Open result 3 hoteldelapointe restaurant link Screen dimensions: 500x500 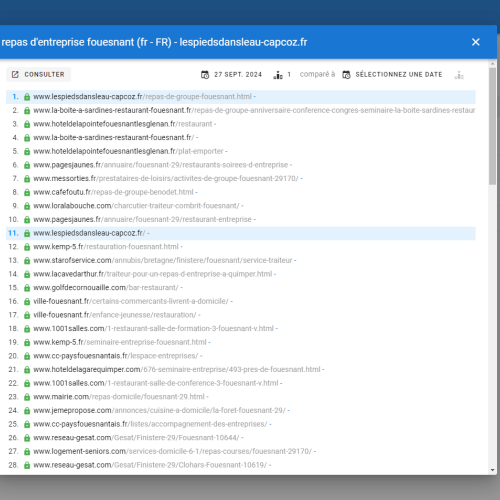123,124
